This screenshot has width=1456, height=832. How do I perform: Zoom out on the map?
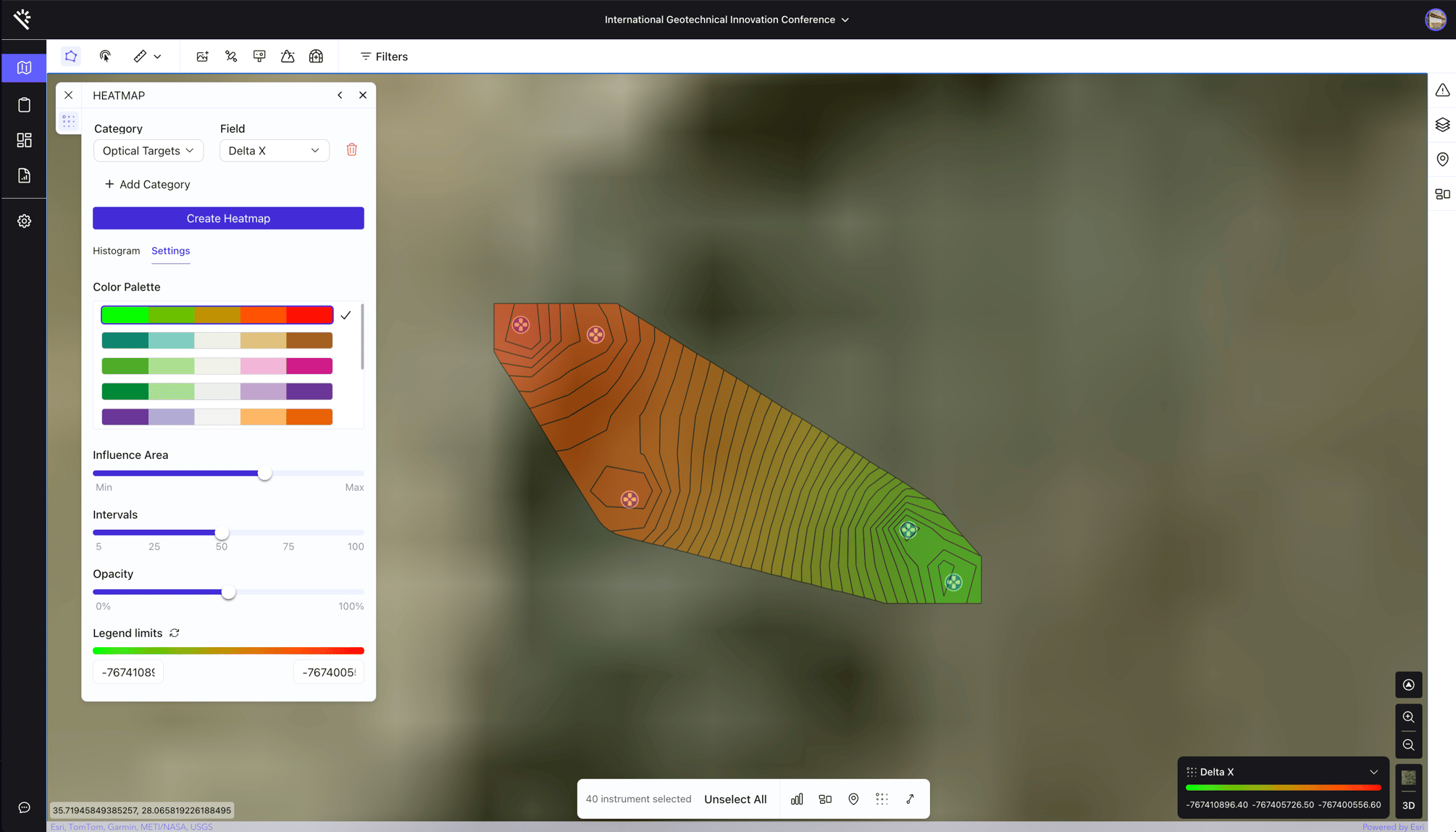pyautogui.click(x=1408, y=745)
